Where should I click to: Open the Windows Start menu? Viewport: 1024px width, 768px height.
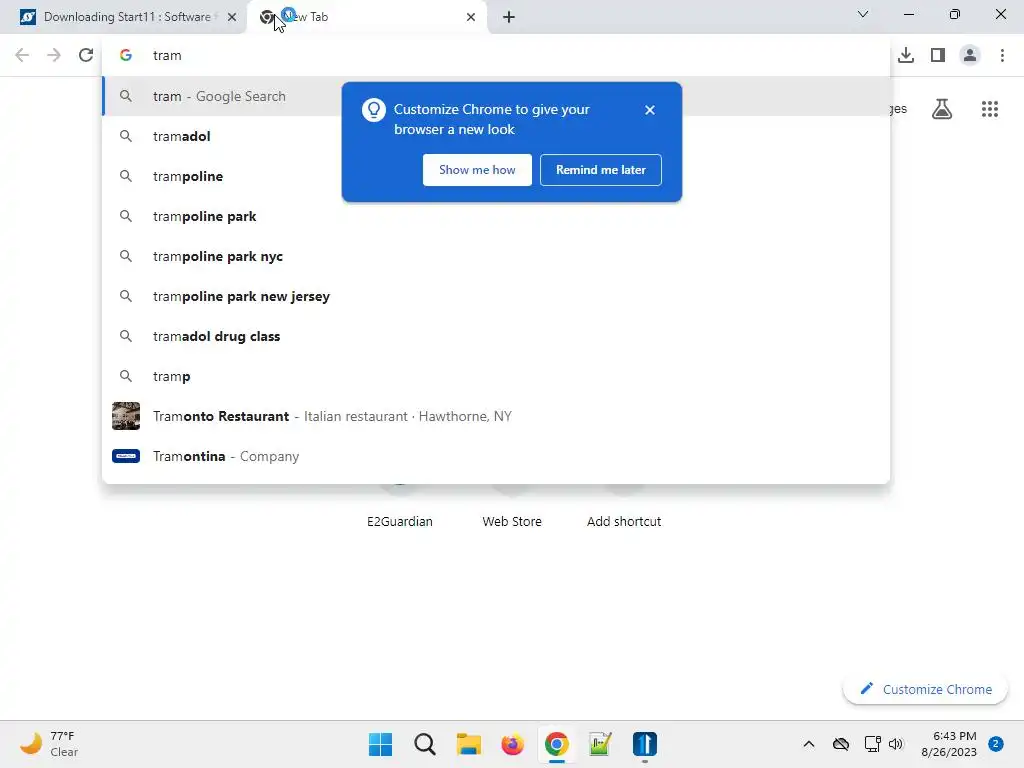381,744
